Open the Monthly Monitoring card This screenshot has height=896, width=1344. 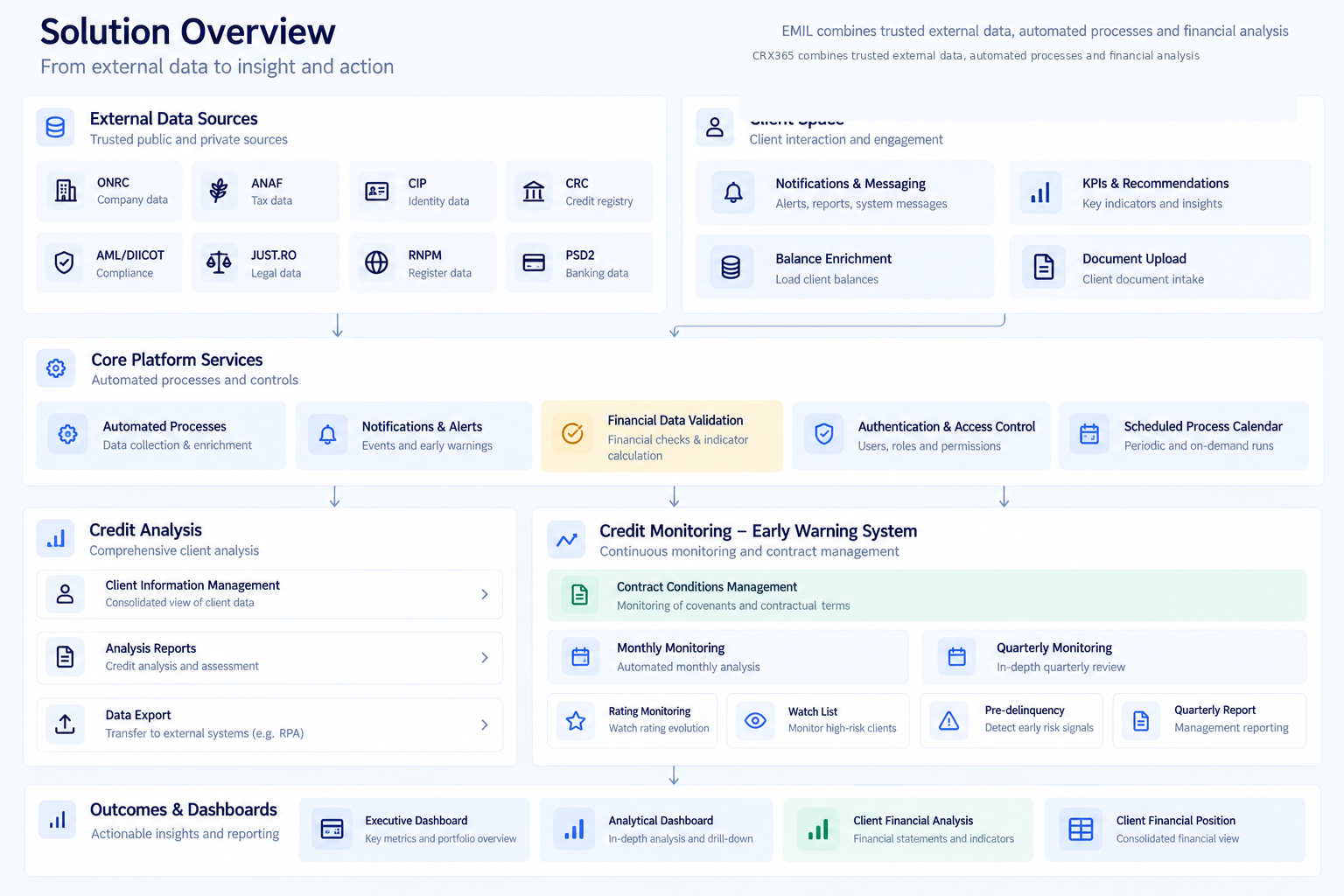coord(728,657)
